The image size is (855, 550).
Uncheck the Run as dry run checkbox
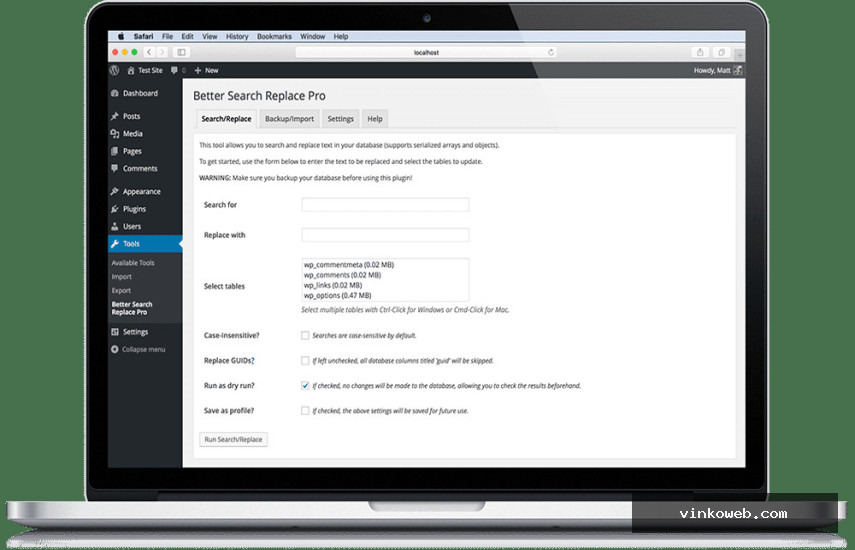305,385
